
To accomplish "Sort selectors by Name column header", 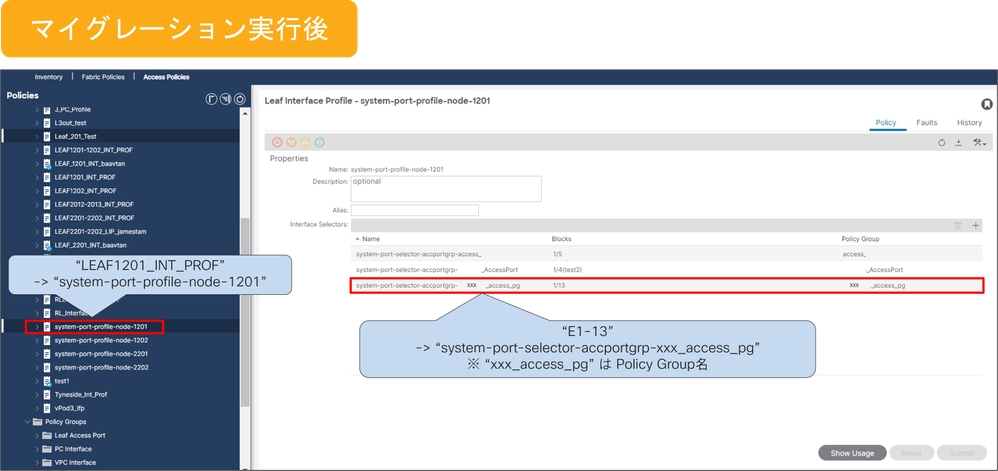I will [x=370, y=239].
